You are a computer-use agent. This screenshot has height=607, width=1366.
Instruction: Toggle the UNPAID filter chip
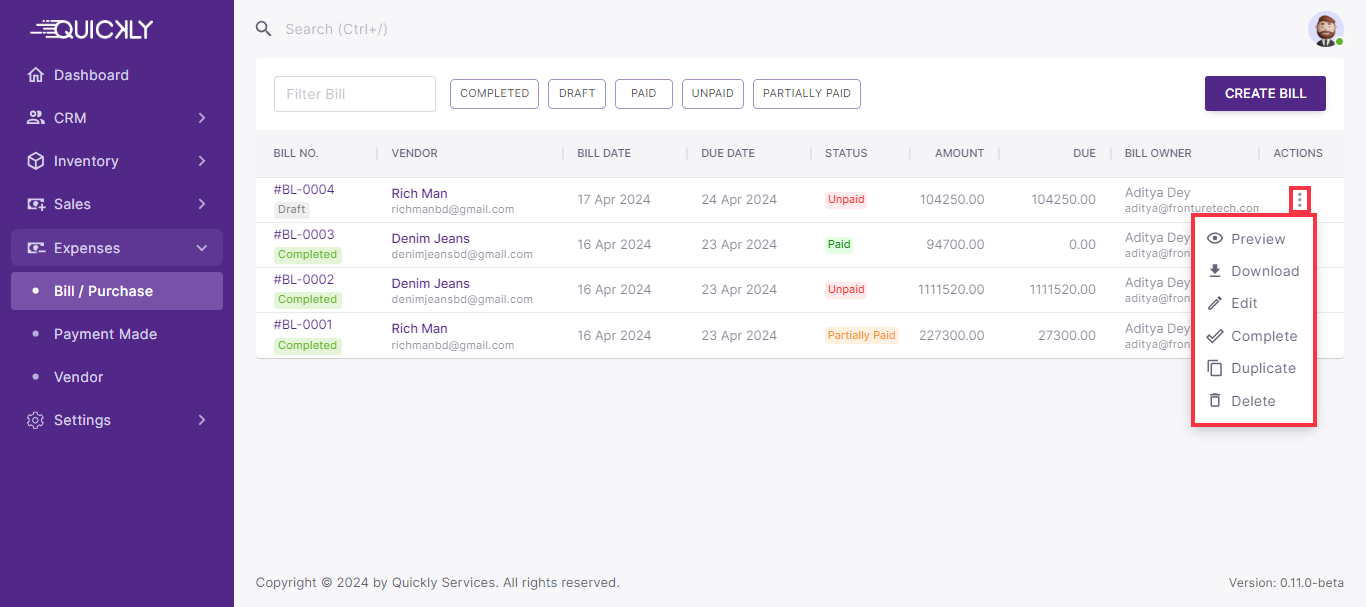coord(713,94)
